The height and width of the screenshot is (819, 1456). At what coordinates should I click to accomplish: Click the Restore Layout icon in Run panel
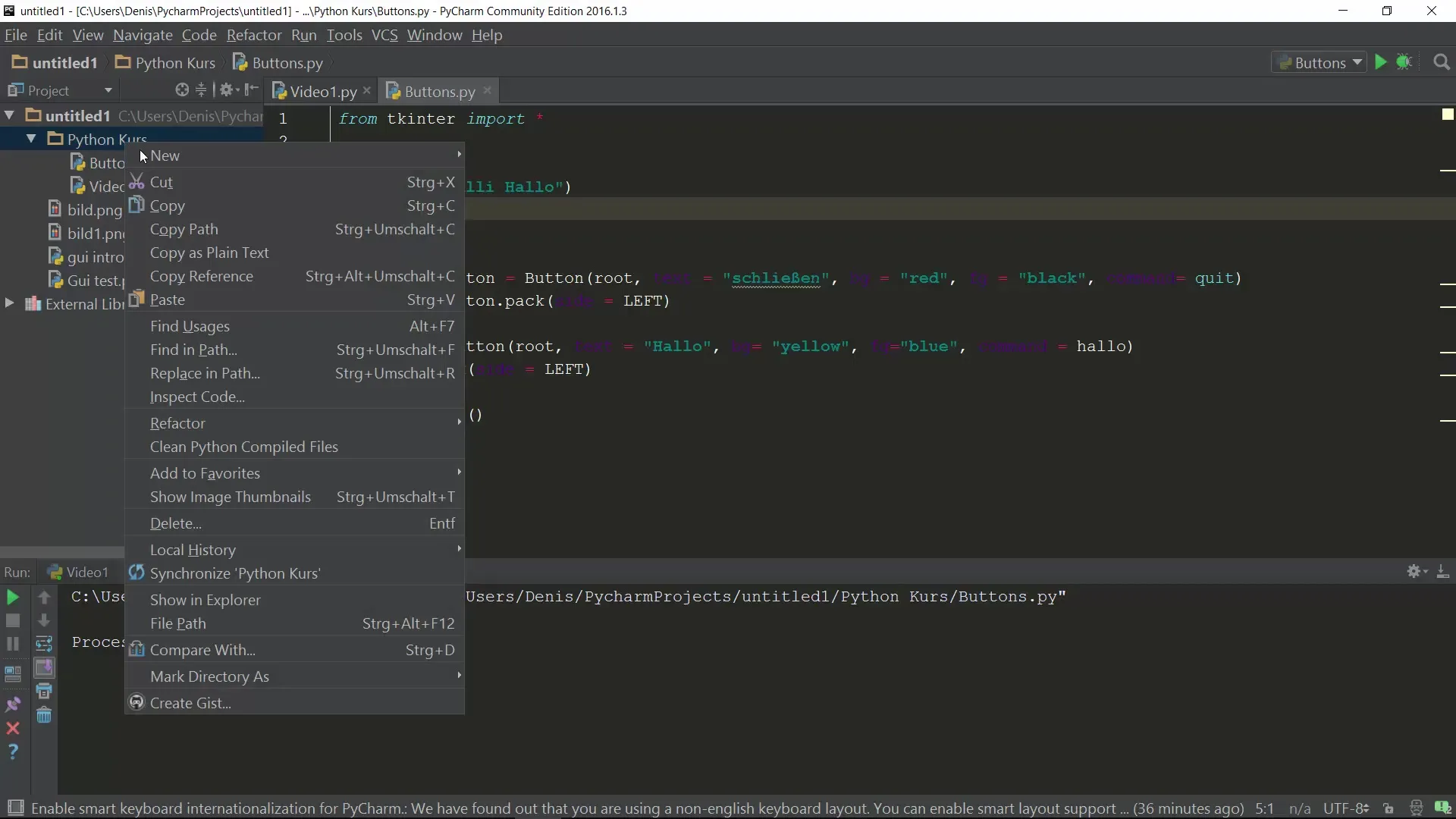click(13, 674)
